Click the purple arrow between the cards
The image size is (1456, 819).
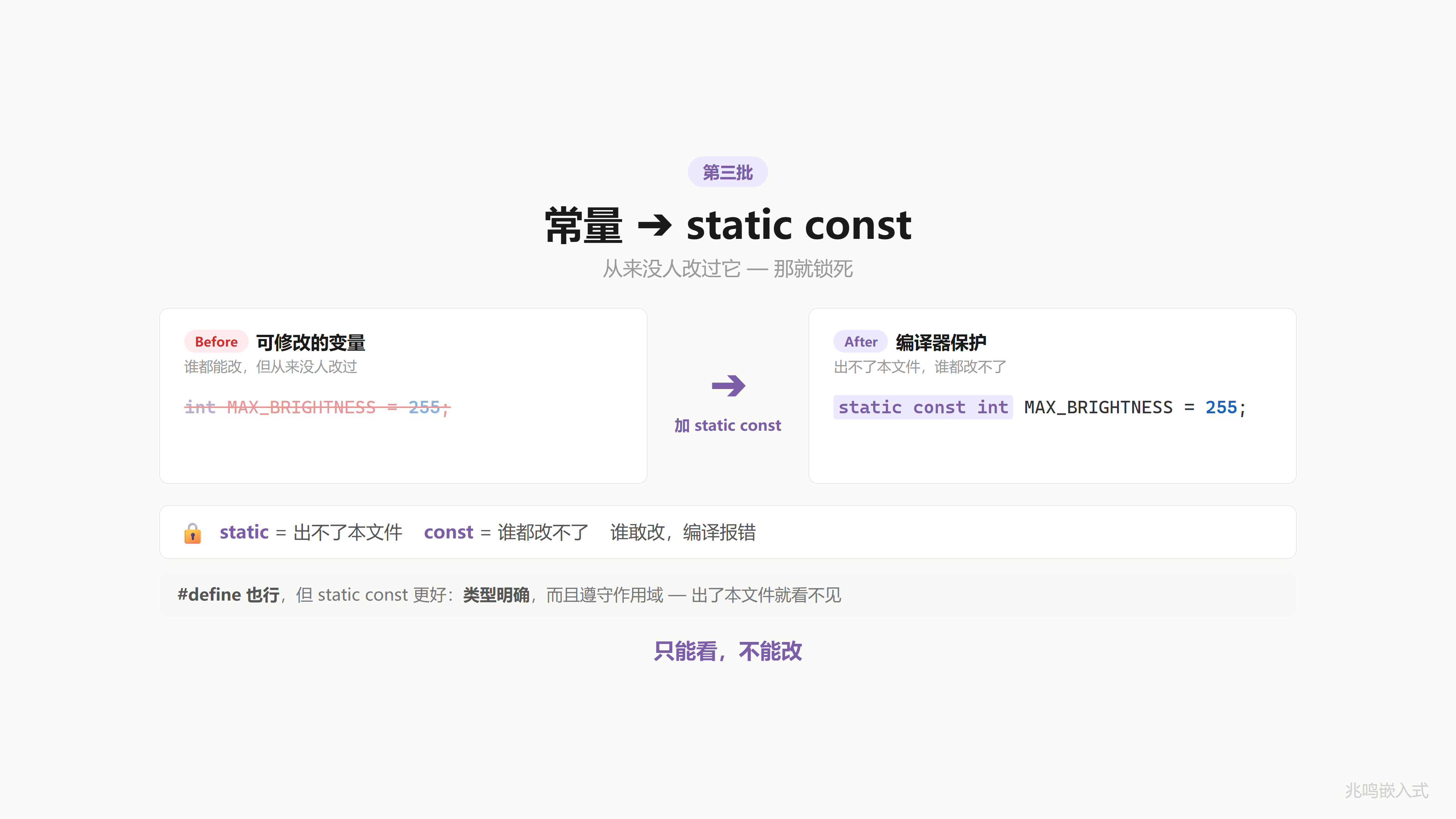(x=728, y=386)
